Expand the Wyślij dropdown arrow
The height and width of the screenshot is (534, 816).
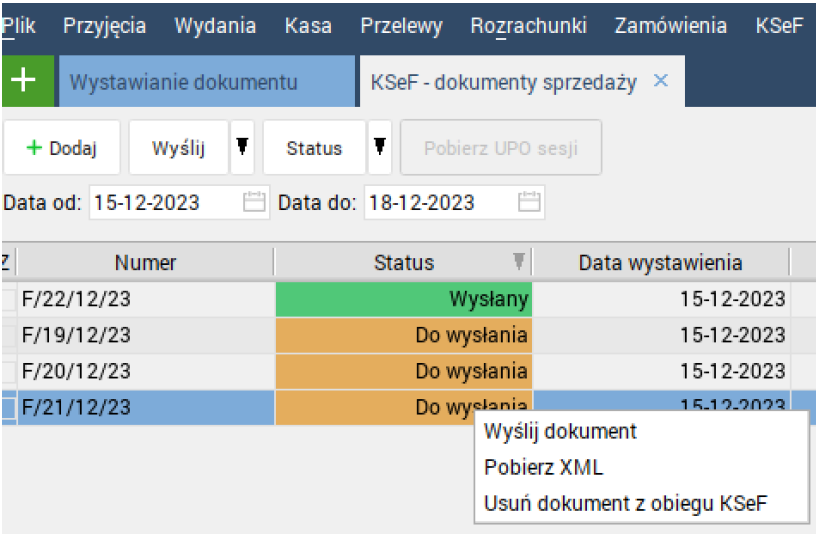tap(242, 148)
